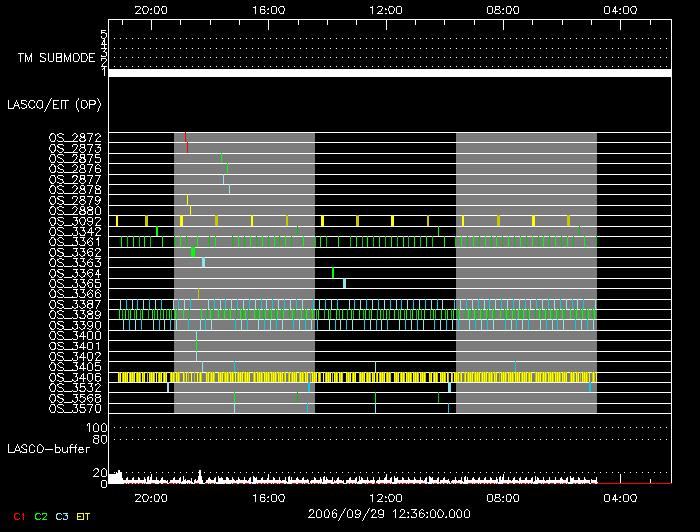This screenshot has width=700, height=532.
Task: Select the OS_3362 row label
Action: (75, 252)
